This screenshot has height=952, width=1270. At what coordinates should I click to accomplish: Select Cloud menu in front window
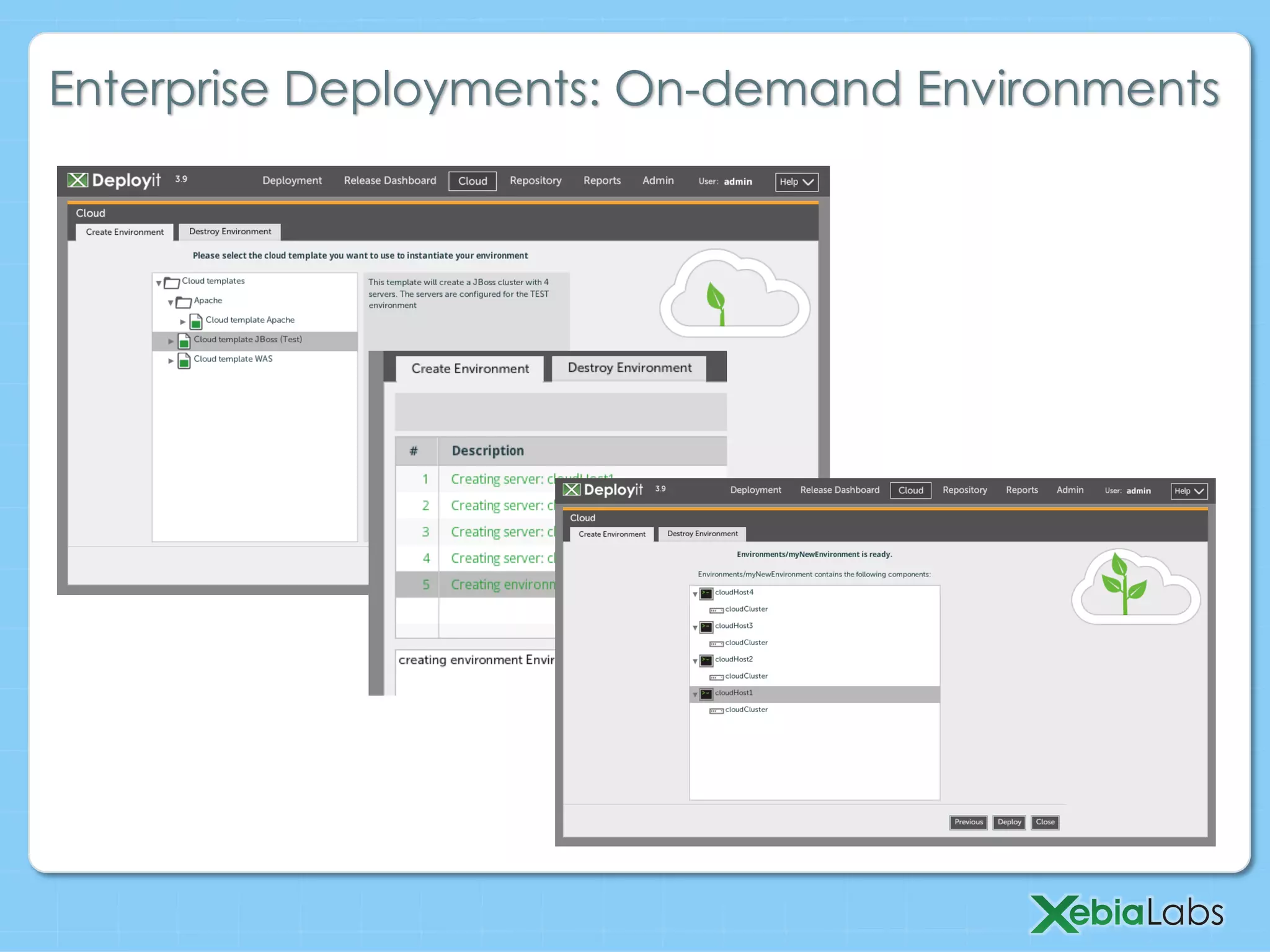(x=911, y=490)
